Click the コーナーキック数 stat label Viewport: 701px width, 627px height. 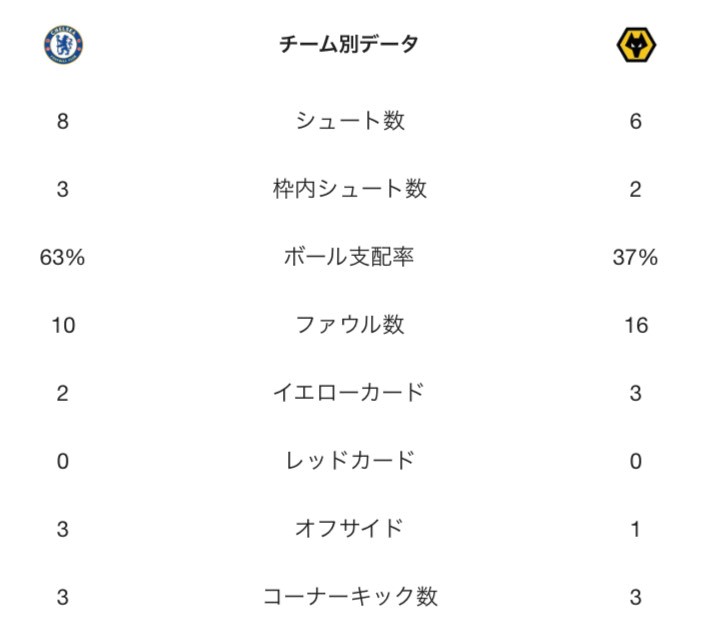pyautogui.click(x=350, y=597)
